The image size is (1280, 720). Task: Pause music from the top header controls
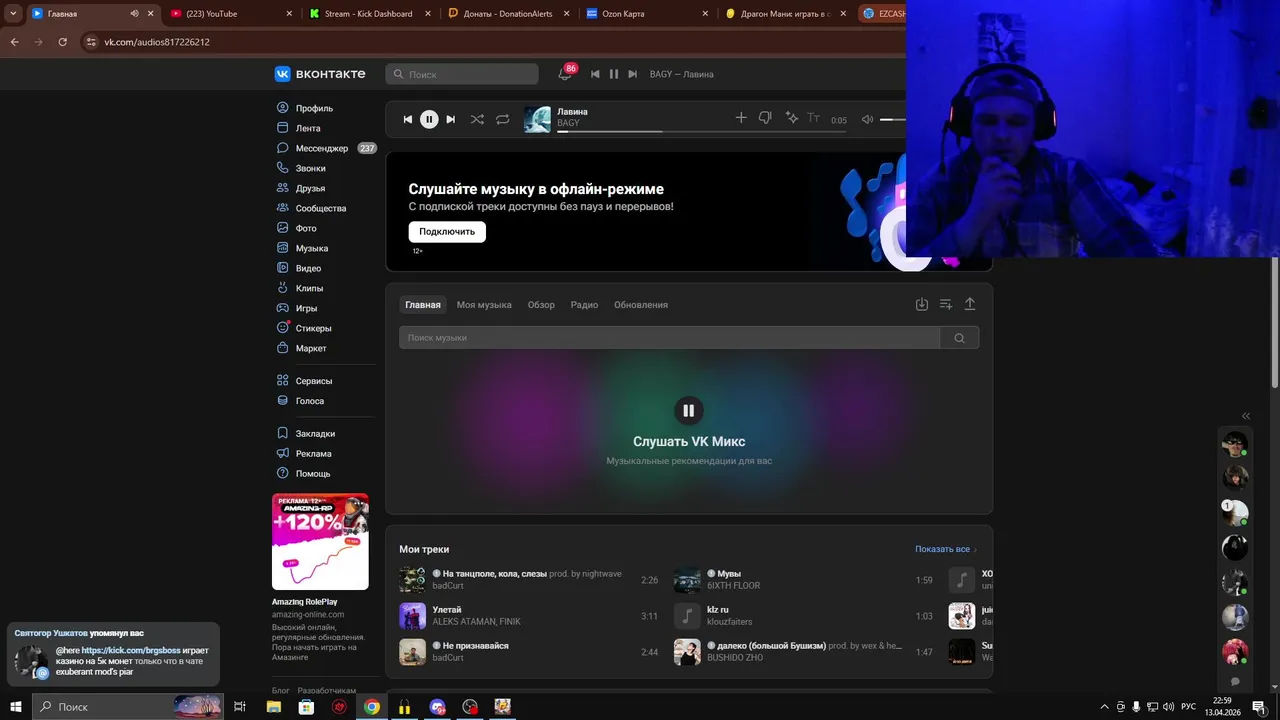click(x=614, y=74)
